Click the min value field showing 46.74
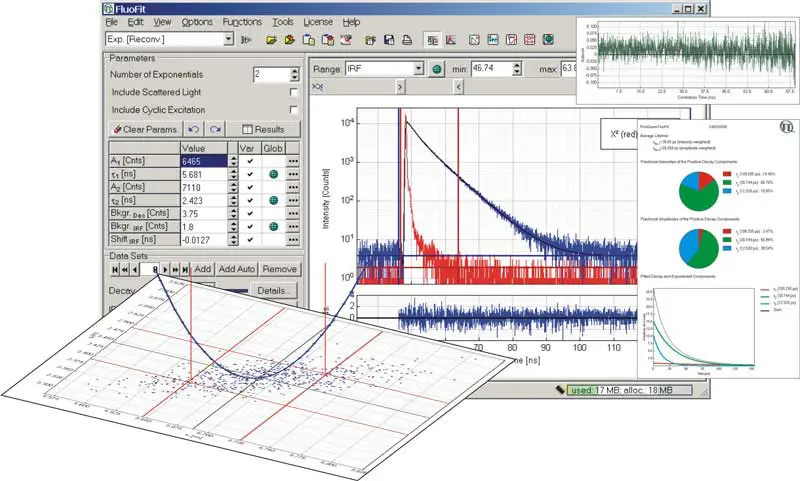 [492, 68]
